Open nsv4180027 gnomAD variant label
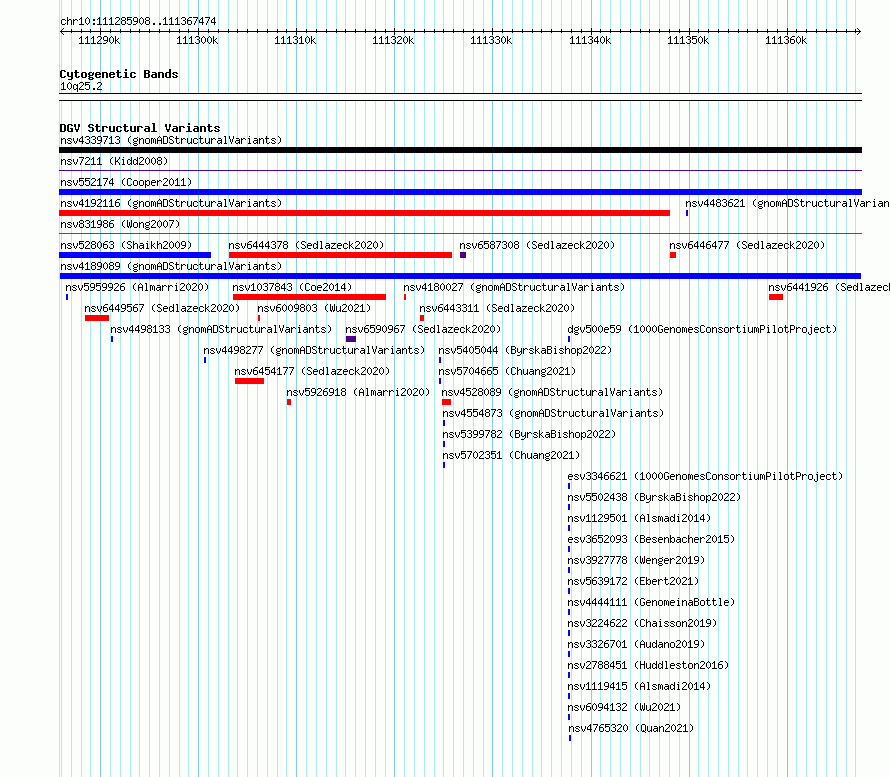The height and width of the screenshot is (777, 890). click(x=514, y=287)
